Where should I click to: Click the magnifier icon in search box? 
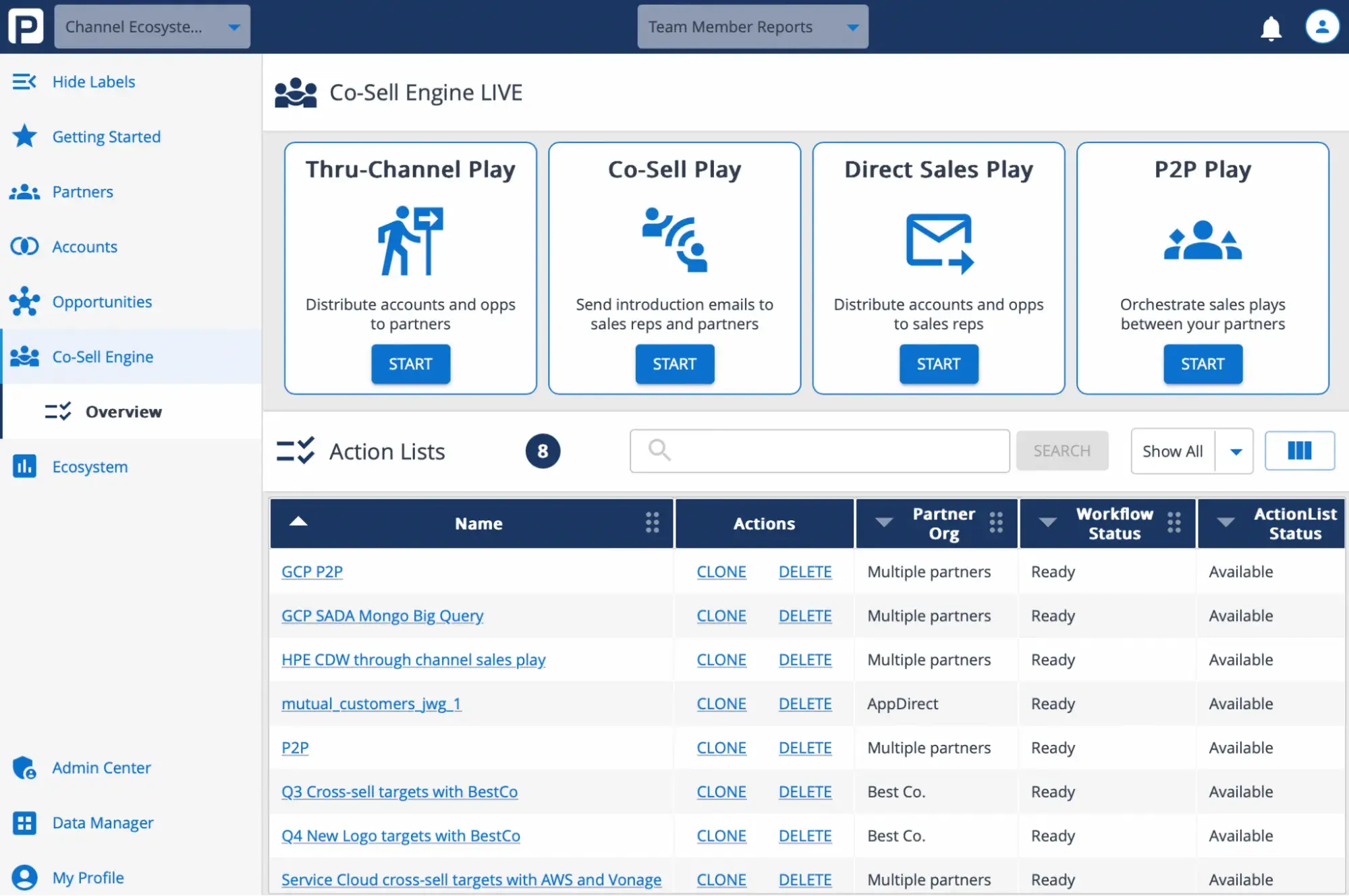(x=659, y=450)
